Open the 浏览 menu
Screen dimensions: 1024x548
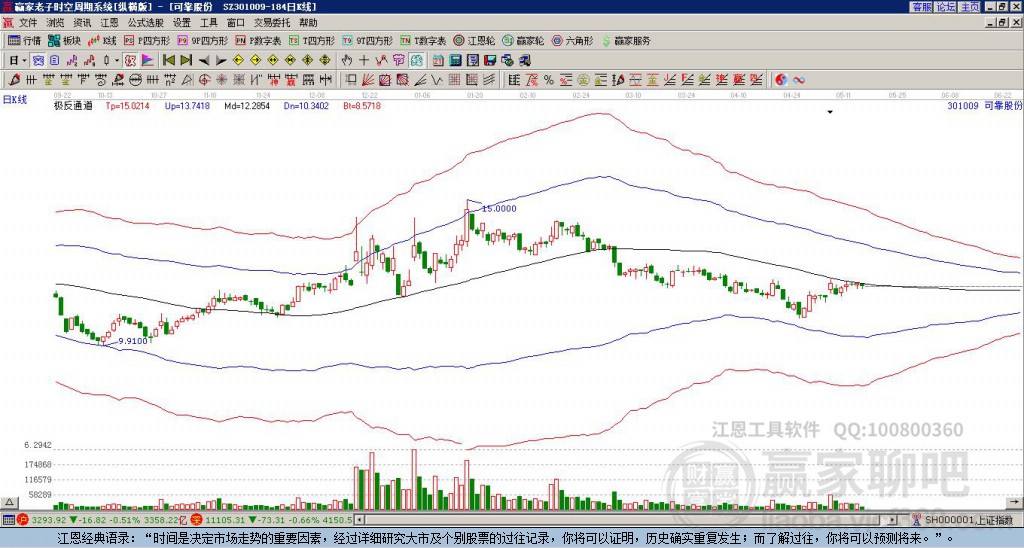tap(55, 23)
